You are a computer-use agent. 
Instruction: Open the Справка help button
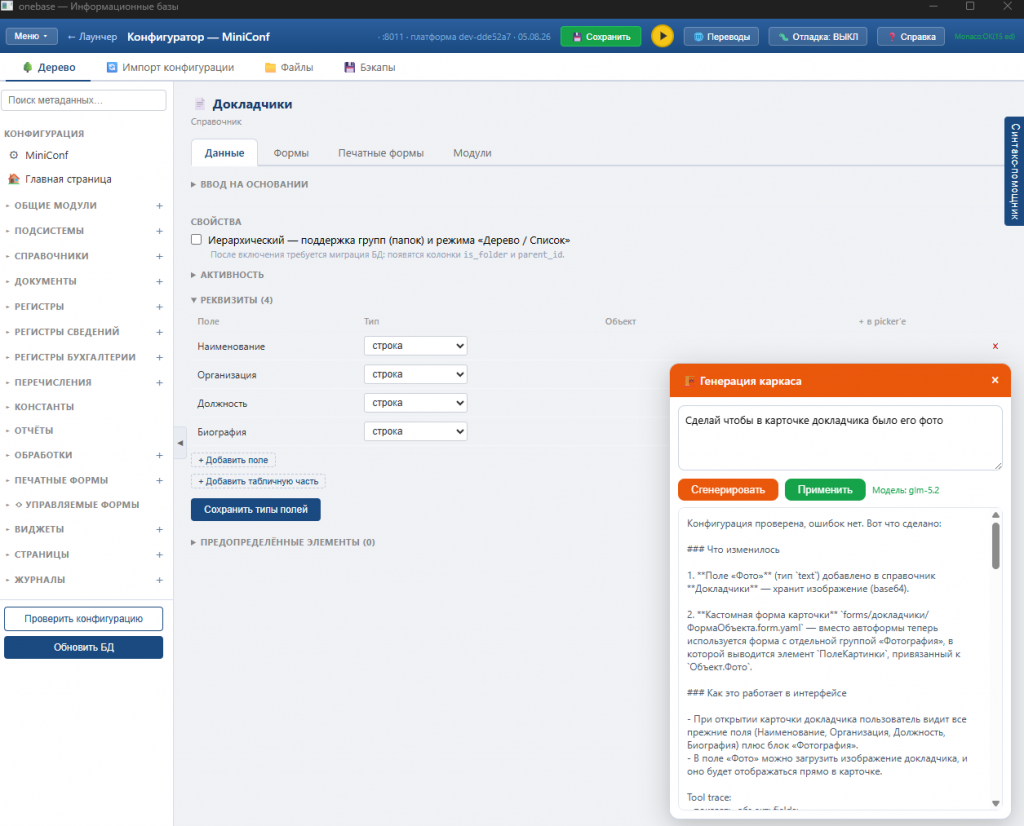[x=910, y=37]
